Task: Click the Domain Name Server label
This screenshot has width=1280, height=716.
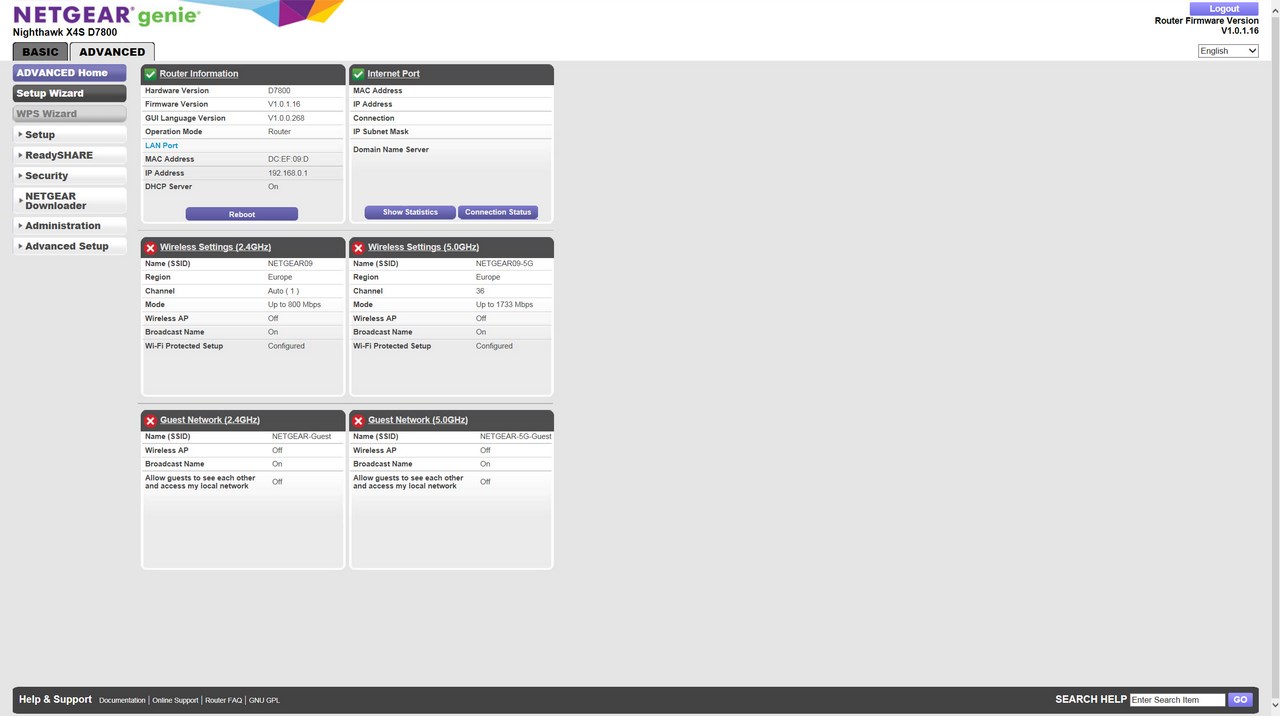Action: pyautogui.click(x=391, y=150)
